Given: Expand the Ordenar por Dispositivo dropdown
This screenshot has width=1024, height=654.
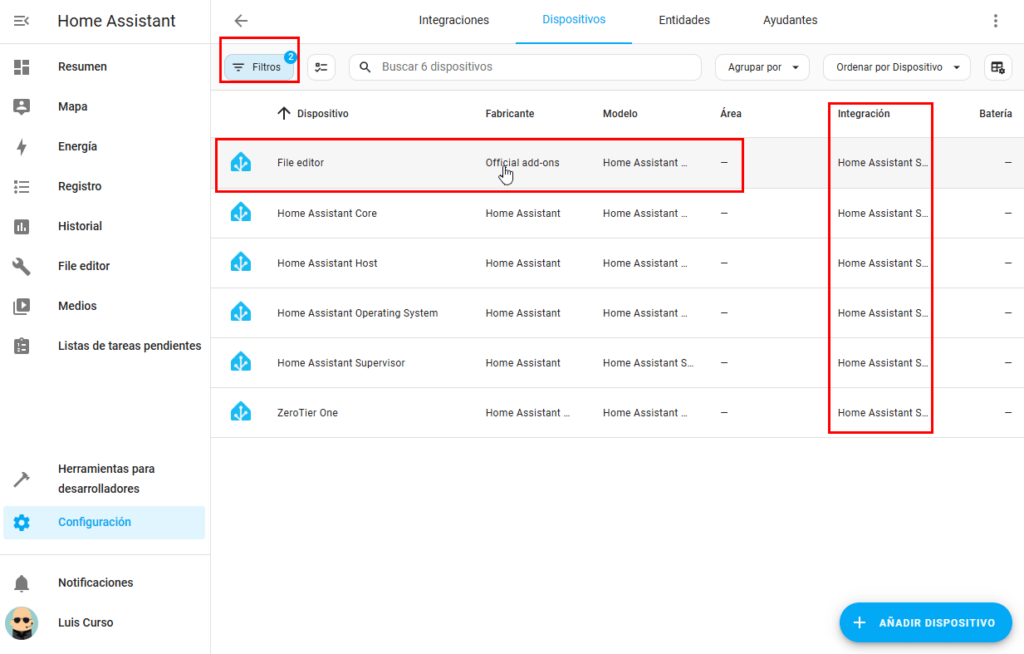Looking at the screenshot, I should [896, 67].
